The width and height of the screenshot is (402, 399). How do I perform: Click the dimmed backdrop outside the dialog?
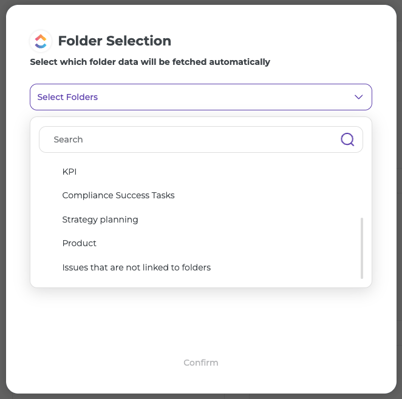(3, 200)
